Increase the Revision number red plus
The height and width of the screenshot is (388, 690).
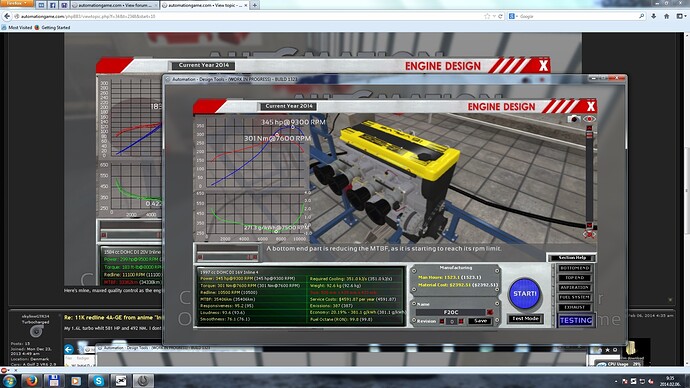[461, 321]
